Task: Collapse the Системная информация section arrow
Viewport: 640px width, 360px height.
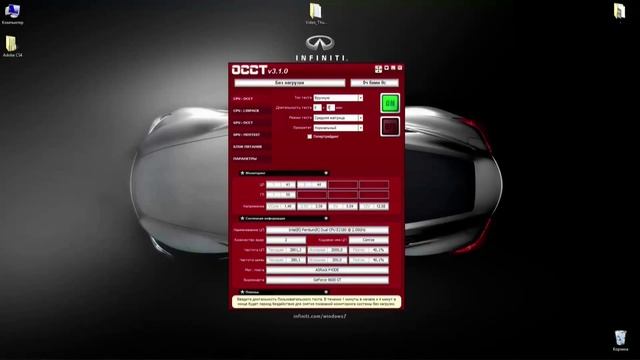Action: [326, 218]
